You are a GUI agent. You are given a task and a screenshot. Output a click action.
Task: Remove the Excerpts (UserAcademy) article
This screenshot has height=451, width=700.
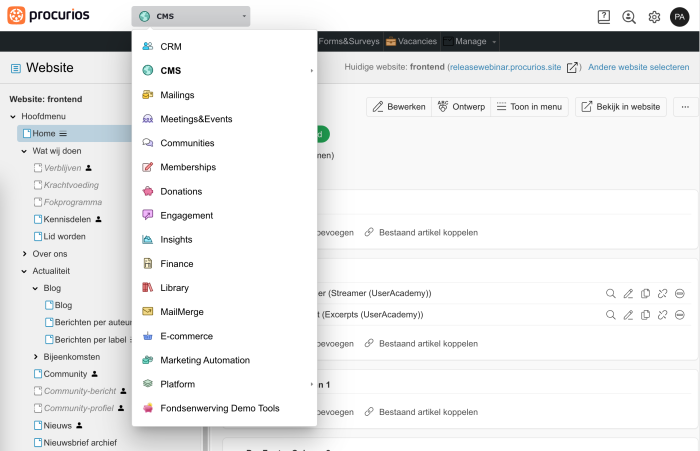pyautogui.click(x=679, y=315)
